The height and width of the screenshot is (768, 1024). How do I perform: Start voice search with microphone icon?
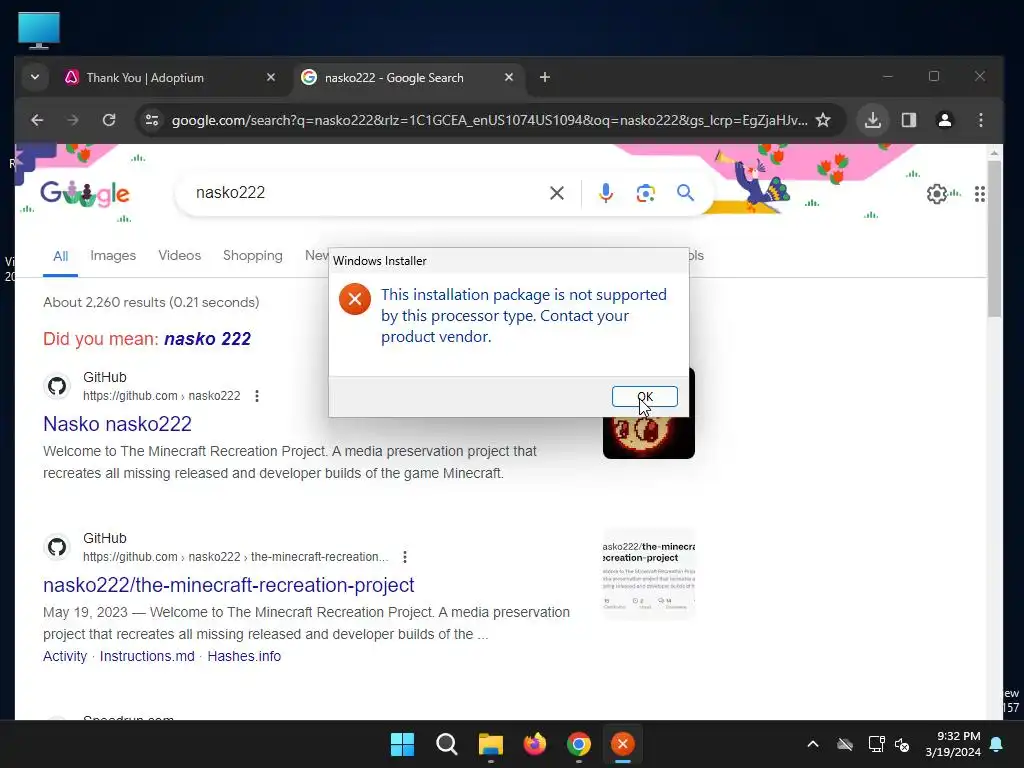[605, 193]
